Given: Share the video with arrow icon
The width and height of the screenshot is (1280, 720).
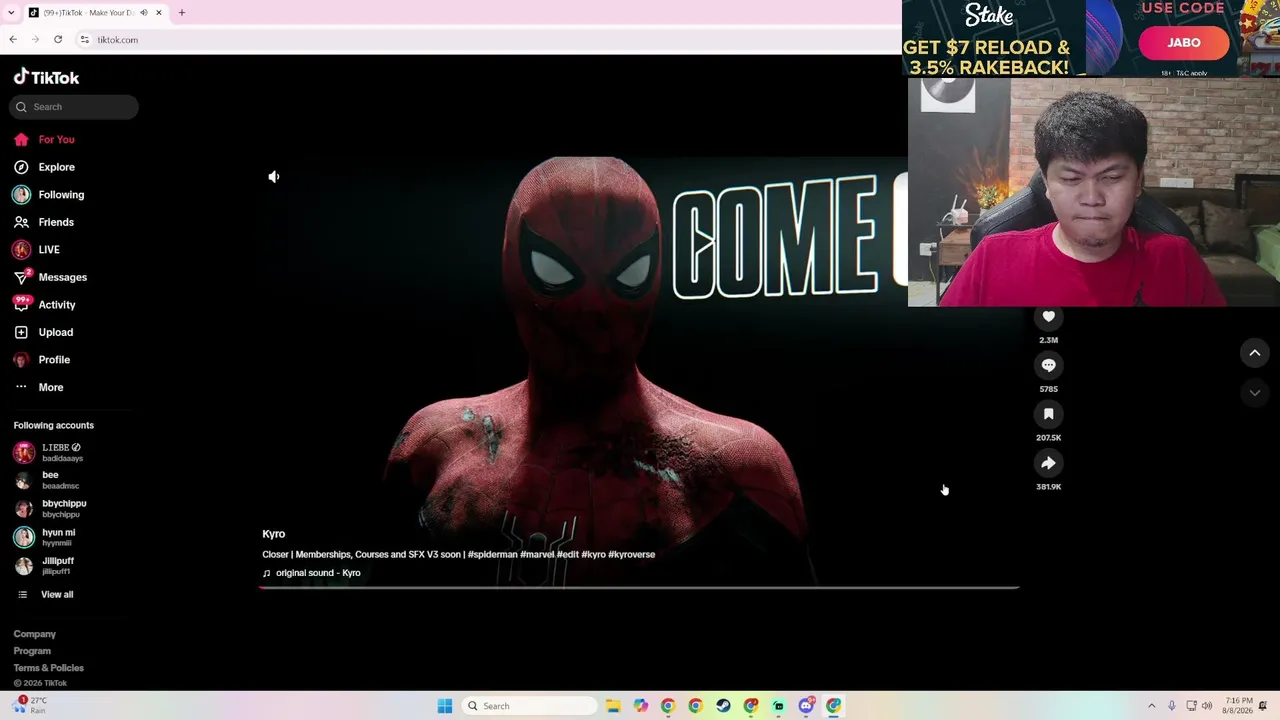Looking at the screenshot, I should point(1048,463).
